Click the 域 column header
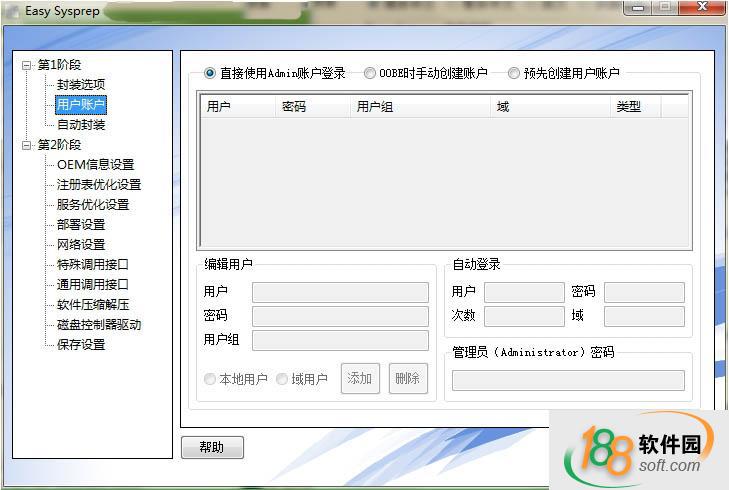Image resolution: width=729 pixels, height=490 pixels. [x=550, y=107]
